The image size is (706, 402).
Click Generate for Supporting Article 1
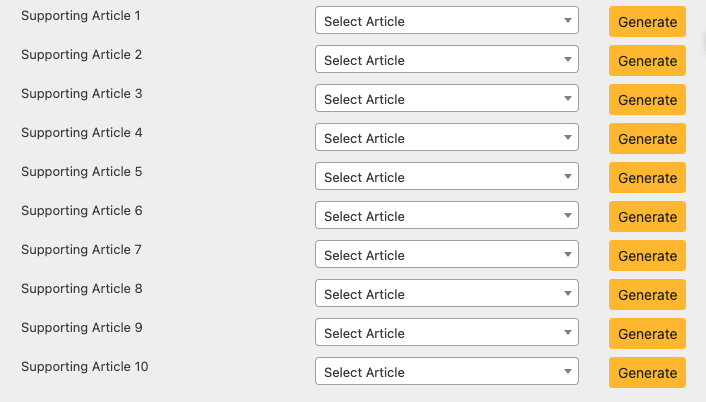[x=647, y=22]
